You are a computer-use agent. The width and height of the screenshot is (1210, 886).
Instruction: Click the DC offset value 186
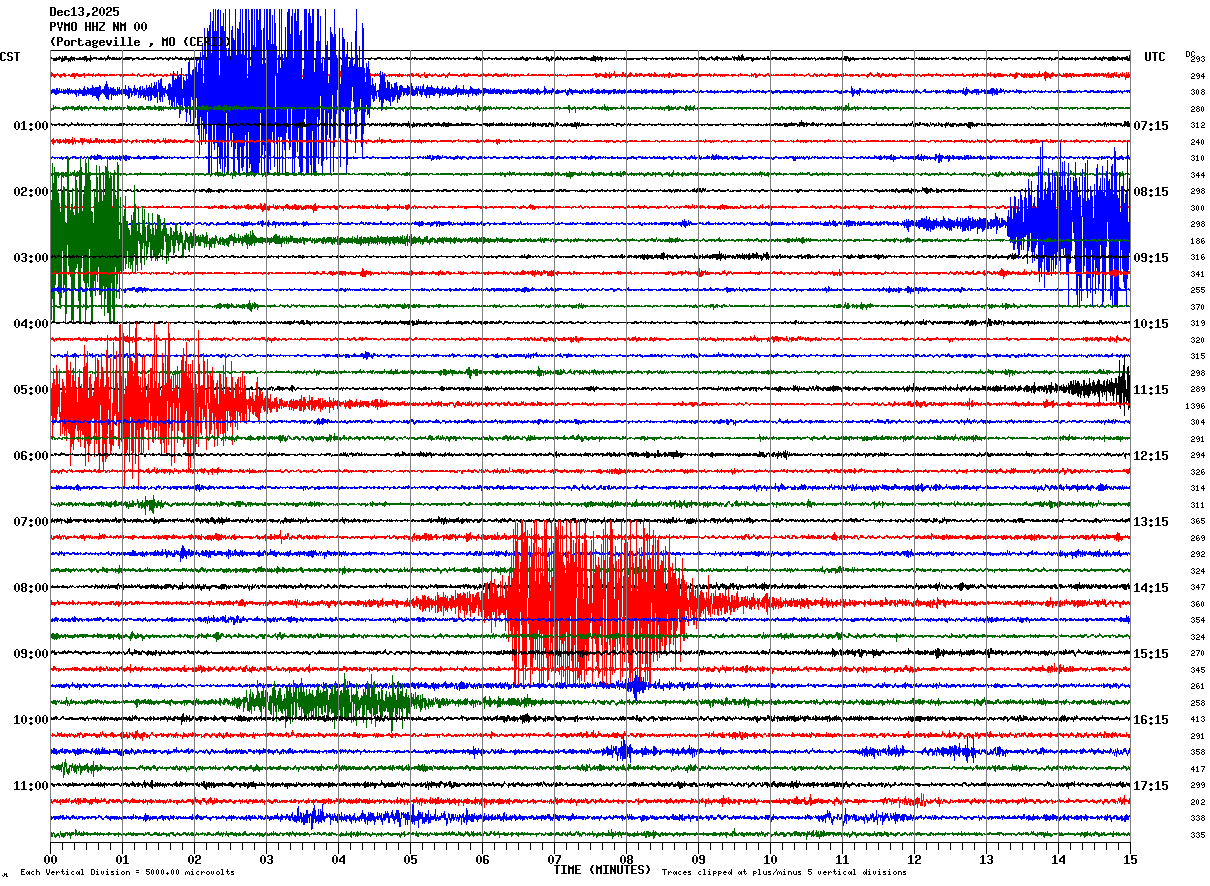[x=1197, y=241]
